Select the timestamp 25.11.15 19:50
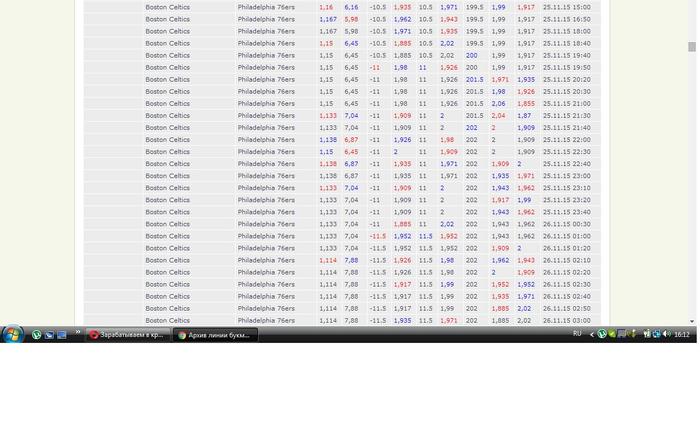This screenshot has width=700, height=447. [567, 67]
